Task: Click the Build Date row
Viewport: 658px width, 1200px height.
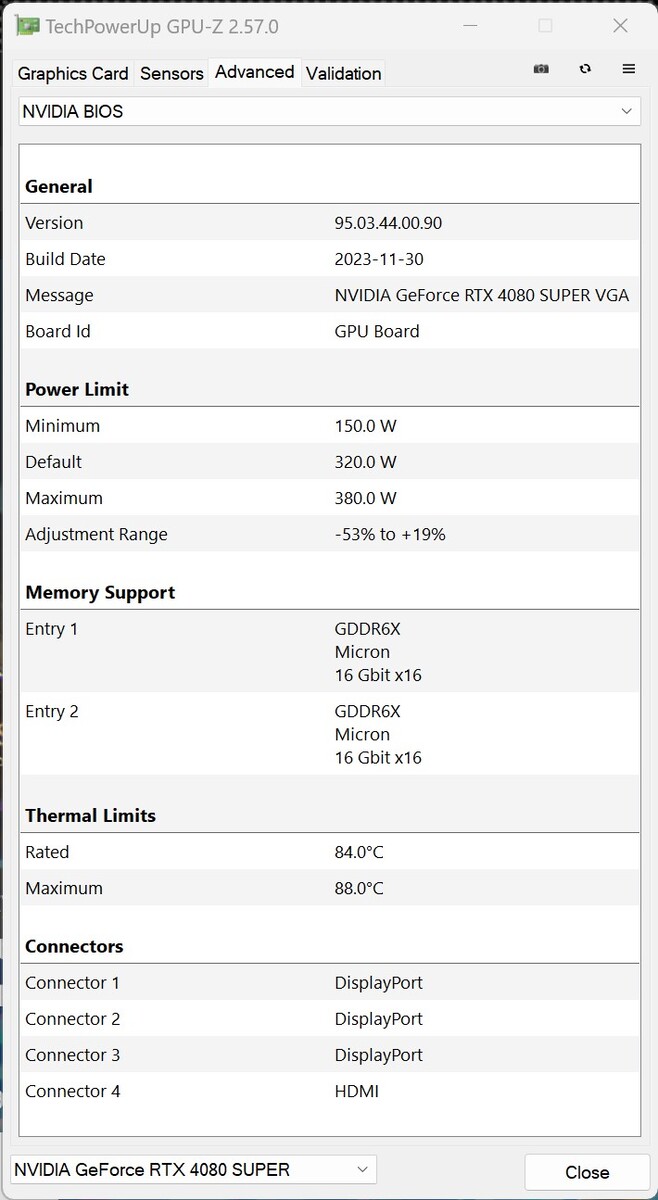Action: [330, 259]
